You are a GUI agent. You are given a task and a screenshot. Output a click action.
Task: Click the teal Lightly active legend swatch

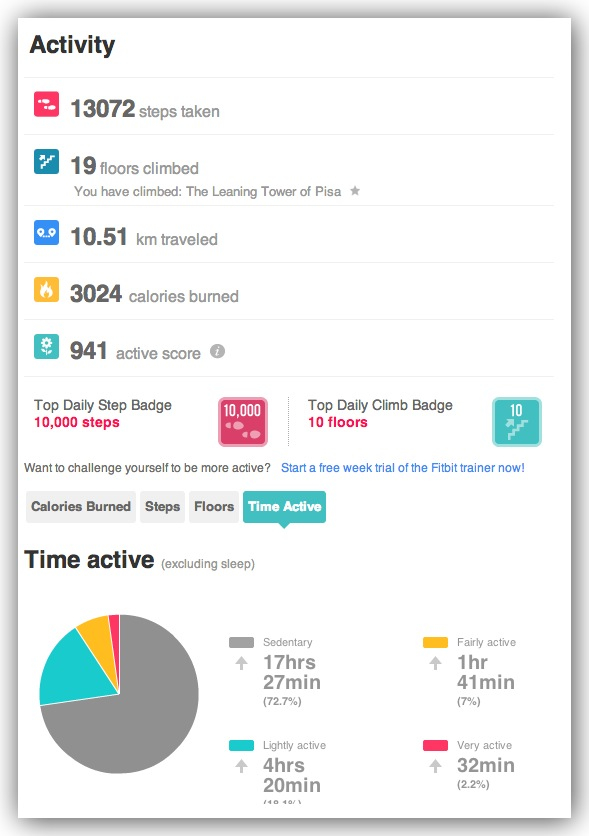pos(241,745)
